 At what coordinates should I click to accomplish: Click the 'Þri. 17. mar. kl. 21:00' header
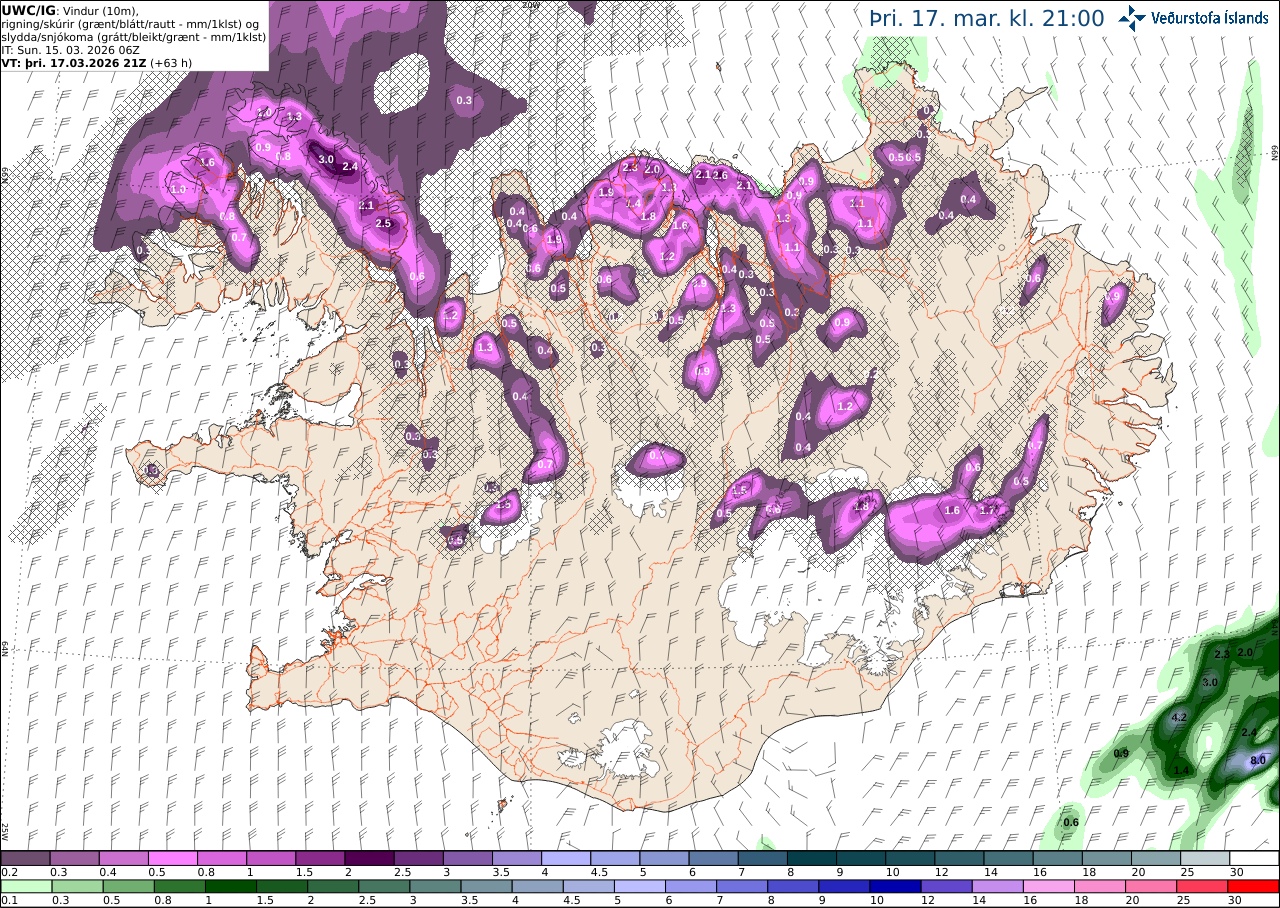pyautogui.click(x=986, y=18)
